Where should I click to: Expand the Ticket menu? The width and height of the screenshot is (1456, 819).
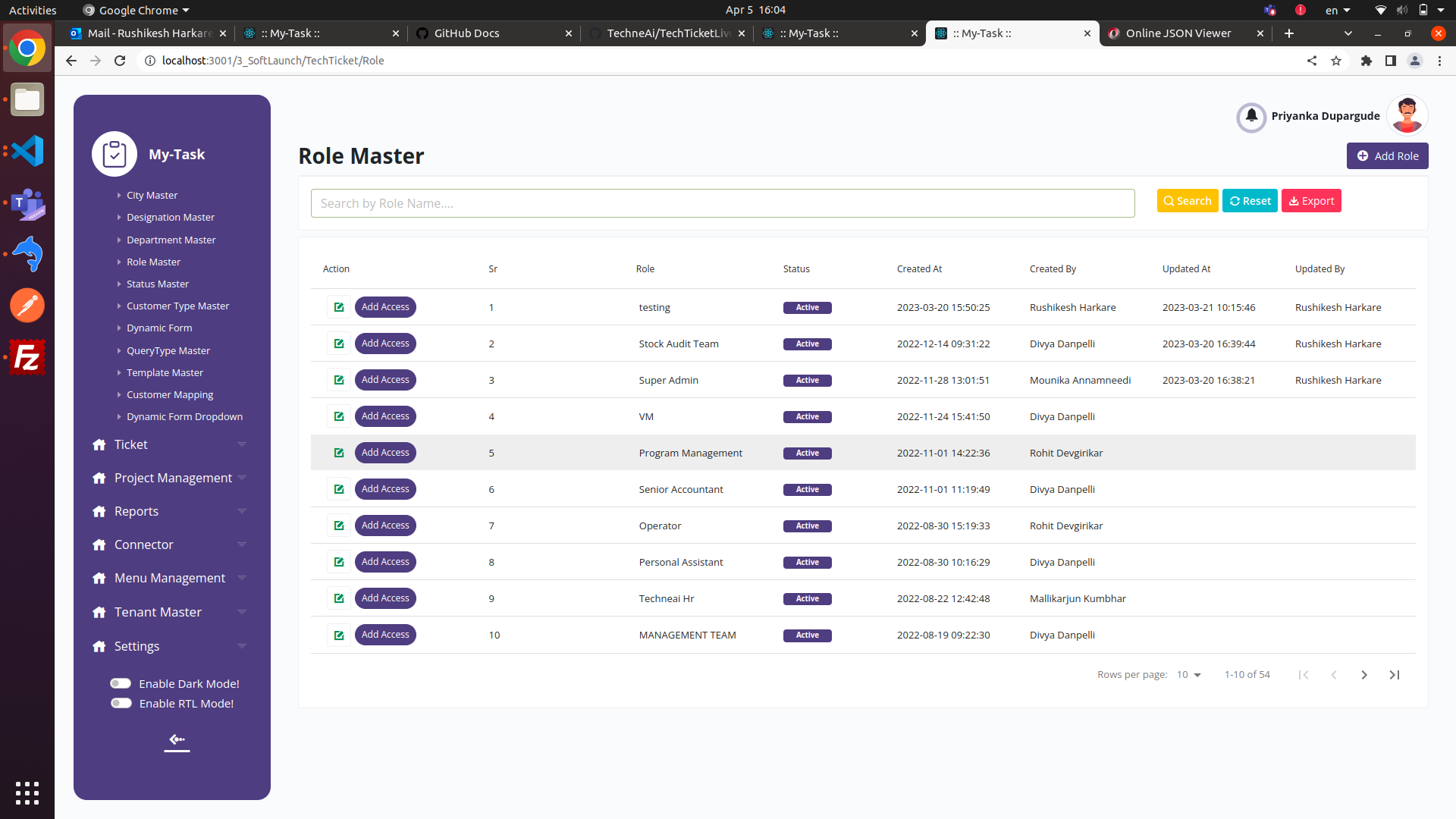tap(170, 444)
